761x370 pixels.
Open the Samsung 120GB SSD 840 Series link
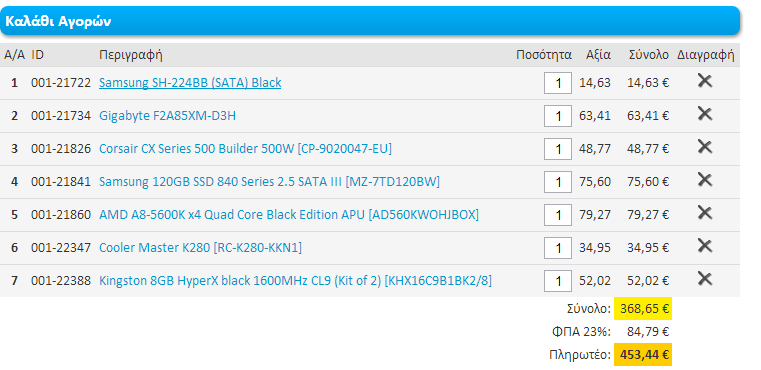coord(269,182)
